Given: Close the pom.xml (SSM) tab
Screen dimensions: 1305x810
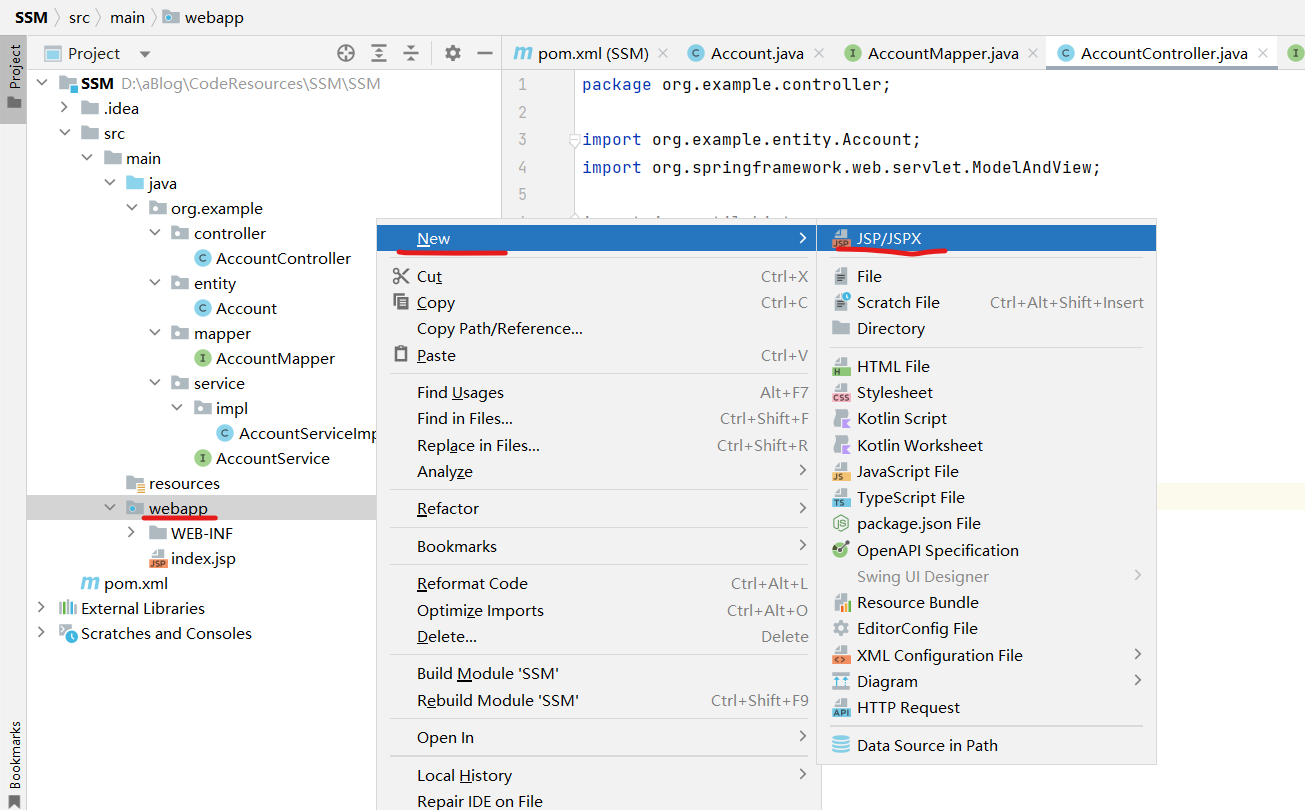Looking at the screenshot, I should [665, 53].
